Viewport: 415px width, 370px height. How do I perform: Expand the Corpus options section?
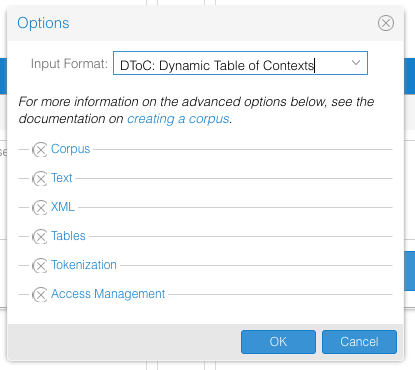[70, 149]
